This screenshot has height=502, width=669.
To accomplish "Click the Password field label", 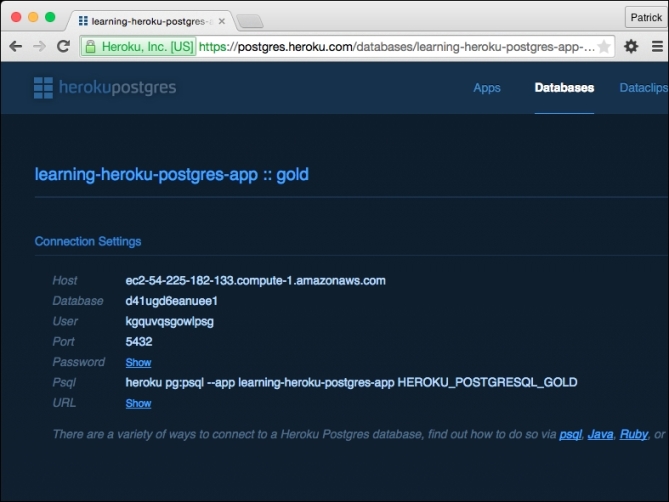I will (x=79, y=362).
